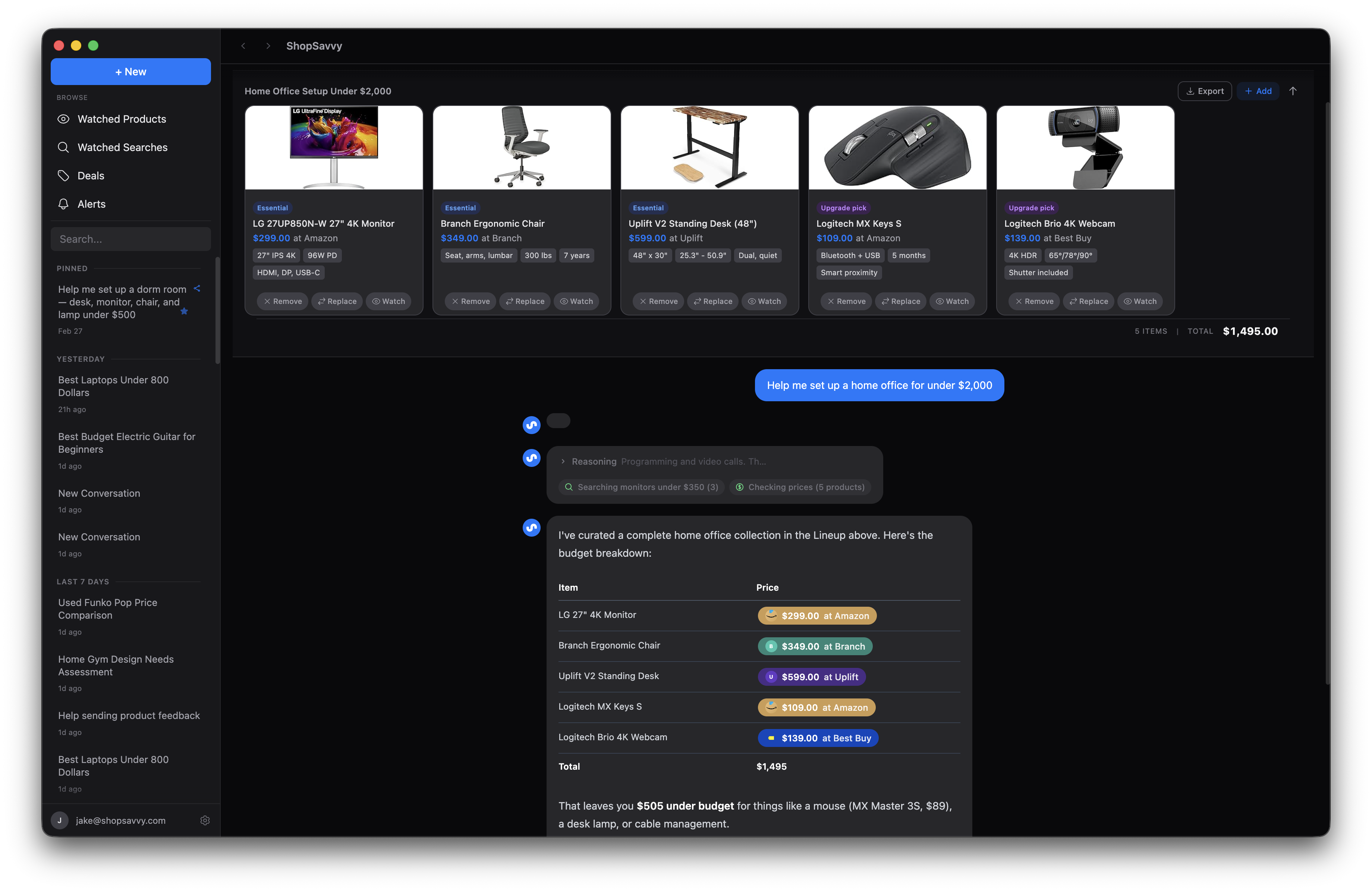1372x892 pixels.
Task: Watch the LG 27UP850N-W monitor
Action: point(388,301)
